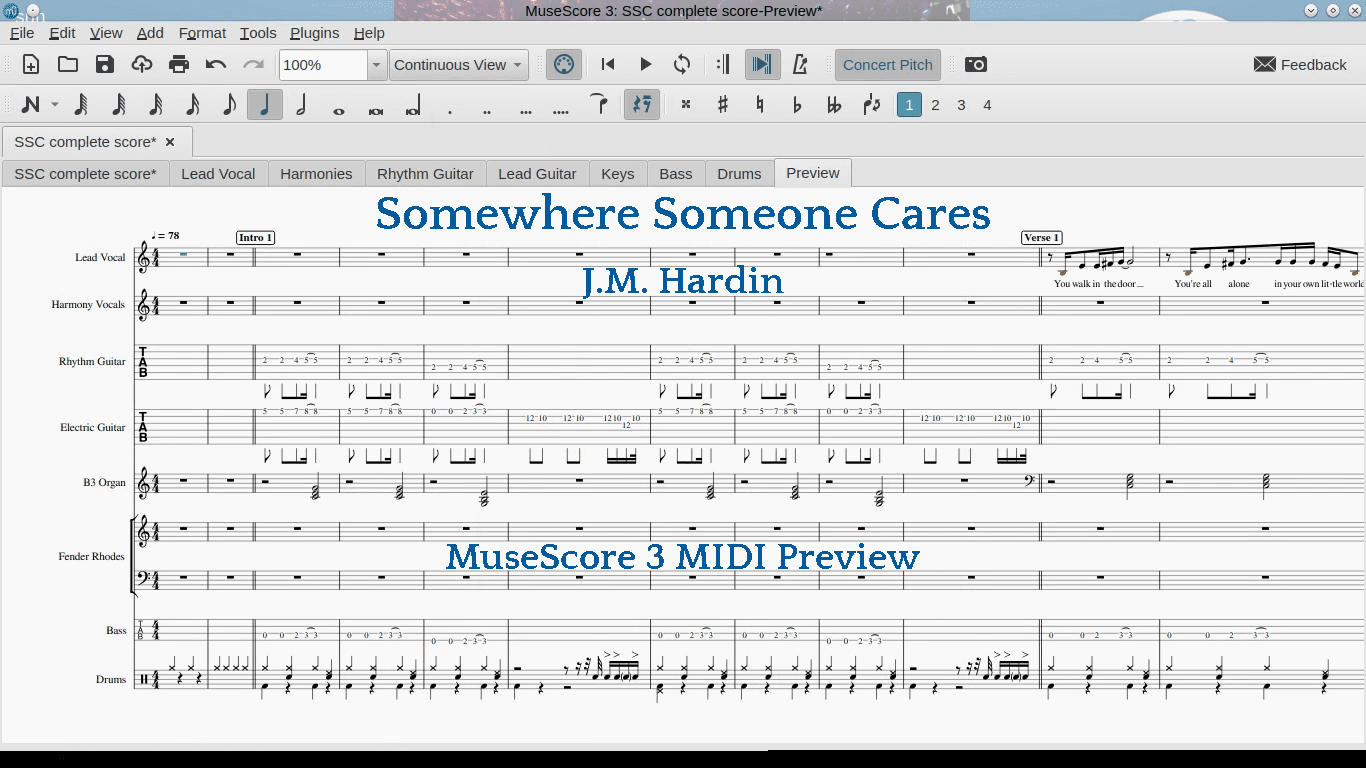Open a score file with folder icon

pos(68,65)
